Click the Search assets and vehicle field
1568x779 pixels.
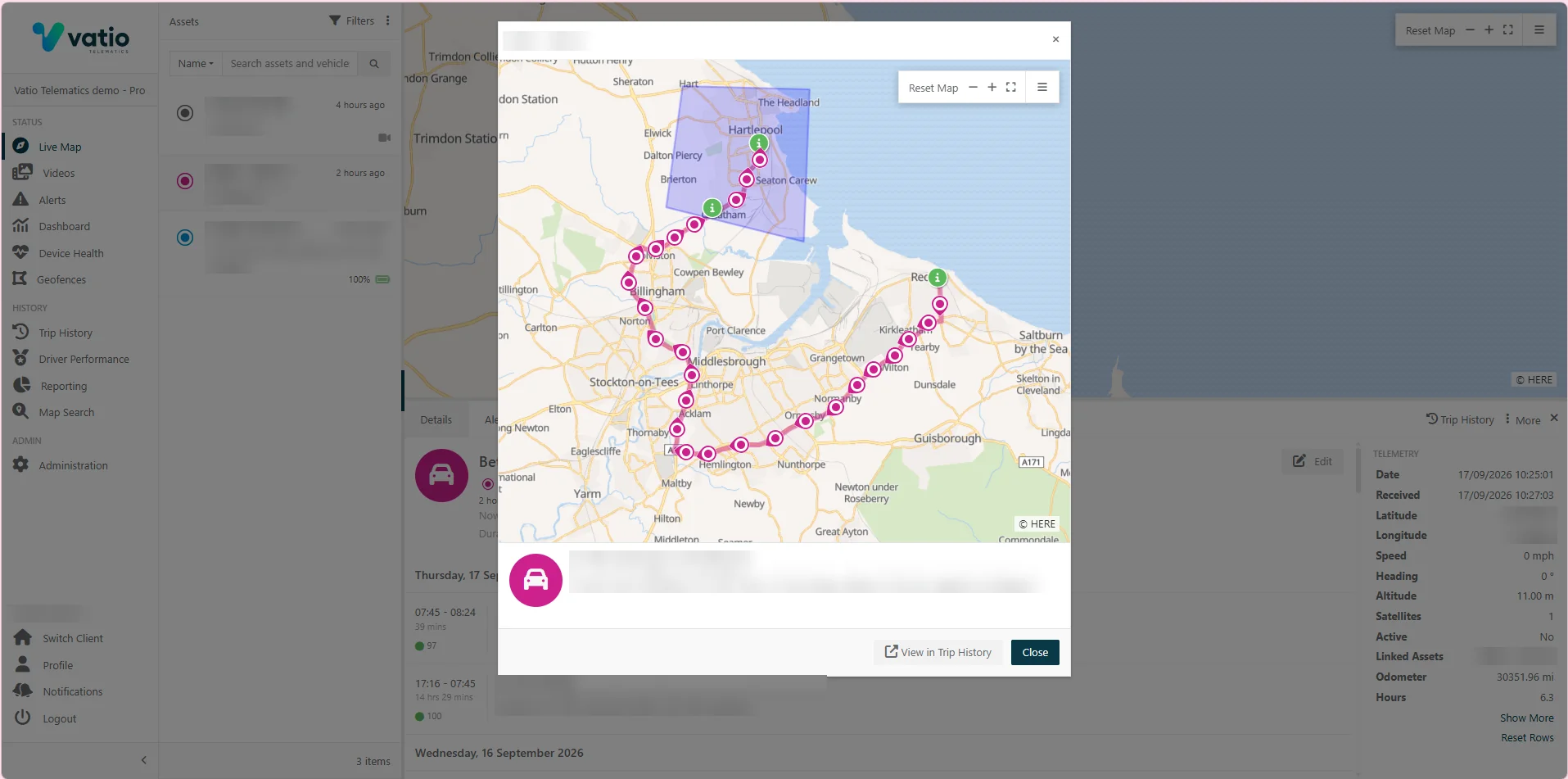[290, 64]
